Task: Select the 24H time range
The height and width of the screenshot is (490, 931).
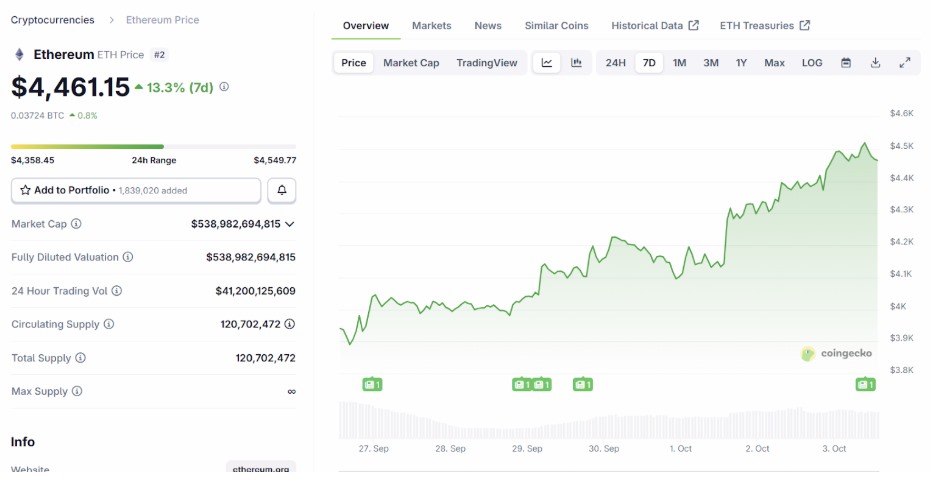Action: click(616, 63)
